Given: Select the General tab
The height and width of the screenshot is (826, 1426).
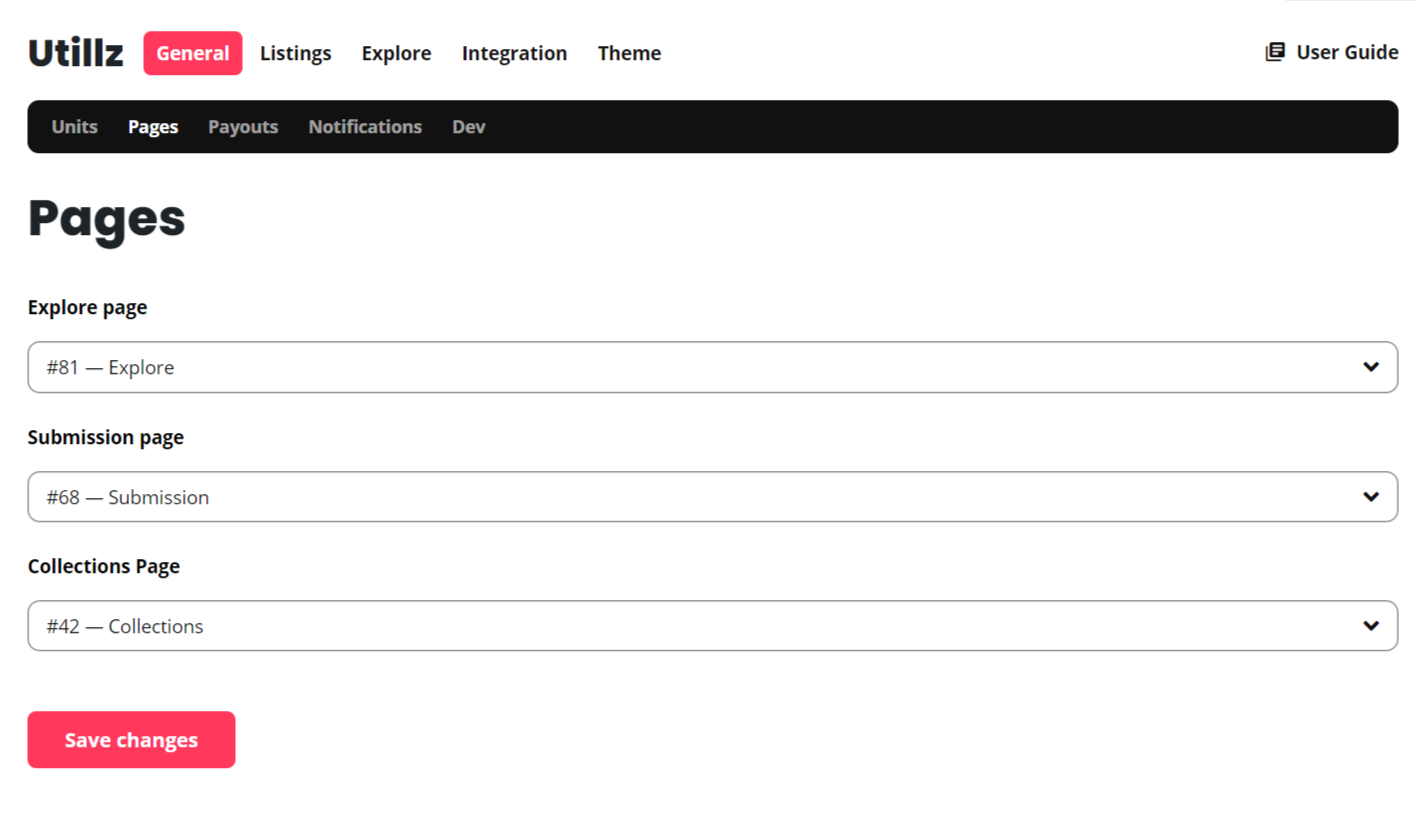Looking at the screenshot, I should pyautogui.click(x=193, y=53).
